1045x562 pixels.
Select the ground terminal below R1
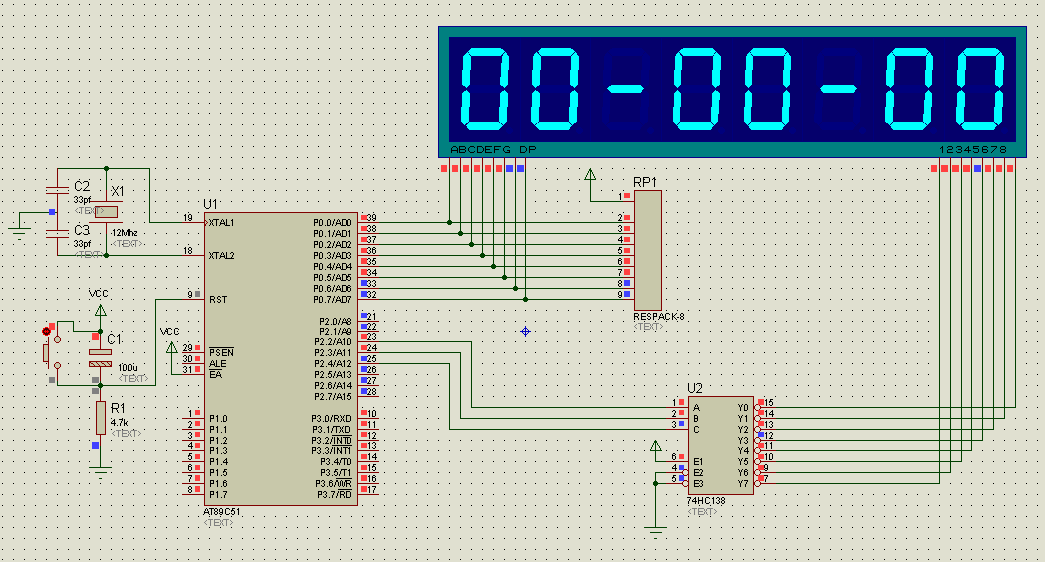(x=101, y=473)
